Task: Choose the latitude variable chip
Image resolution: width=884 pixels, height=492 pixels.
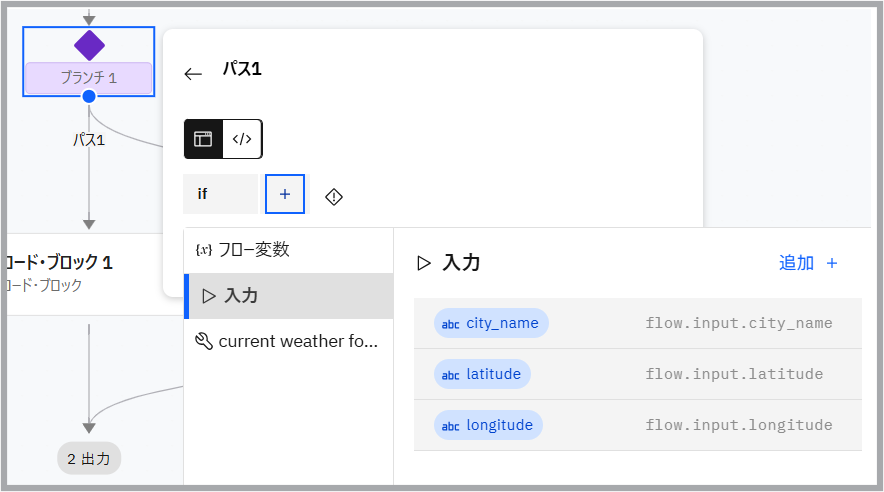Action: [x=482, y=374]
